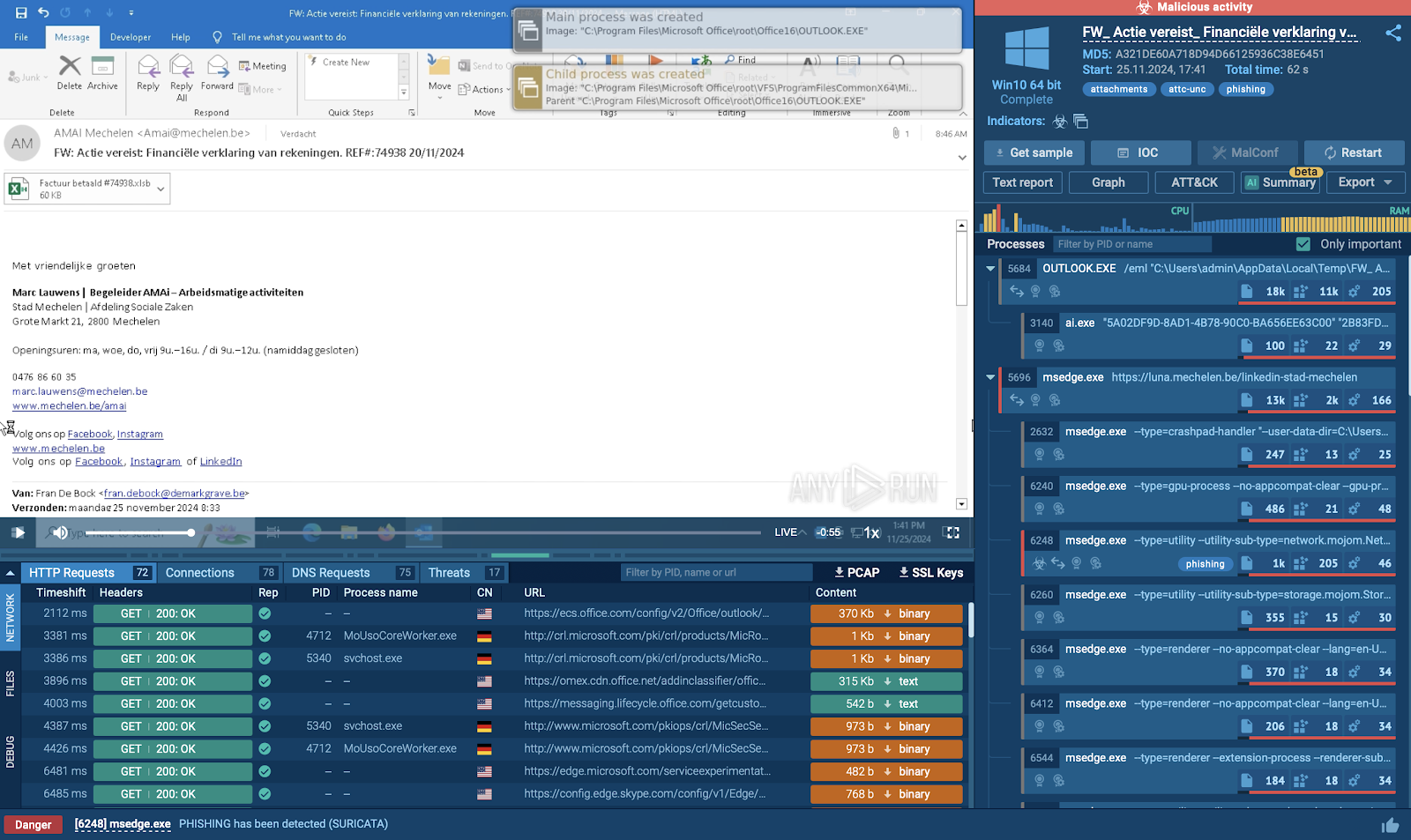Click the network arrows icon under msedge.exe 5696
The width and height of the screenshot is (1411, 840).
pyautogui.click(x=1017, y=400)
